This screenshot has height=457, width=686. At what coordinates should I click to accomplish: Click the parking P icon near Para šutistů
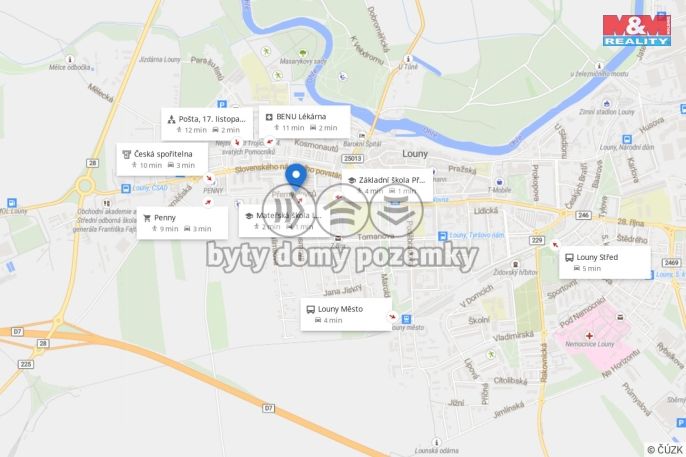click(222, 105)
